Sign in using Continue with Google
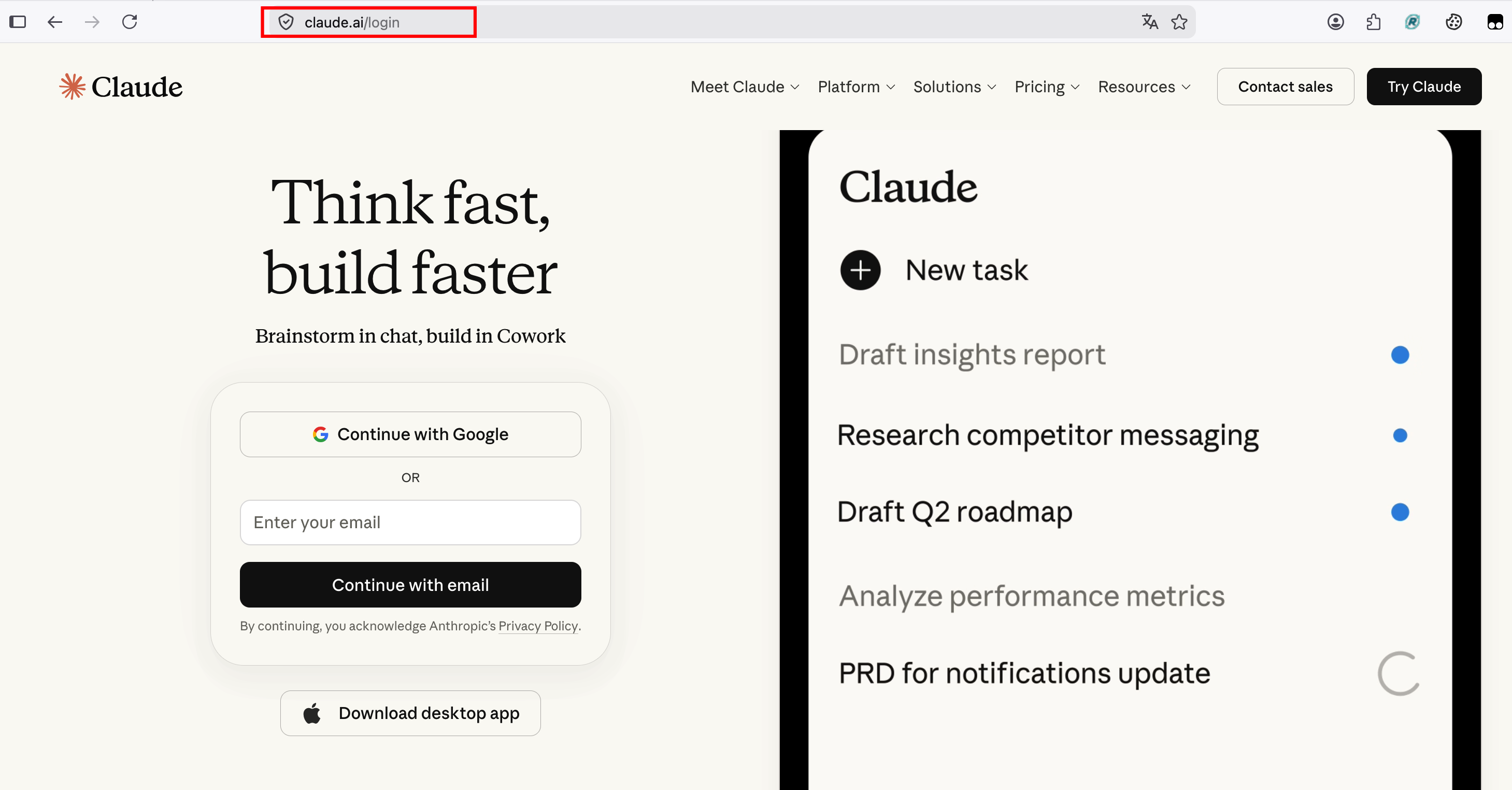The height and width of the screenshot is (790, 1512). 410,434
